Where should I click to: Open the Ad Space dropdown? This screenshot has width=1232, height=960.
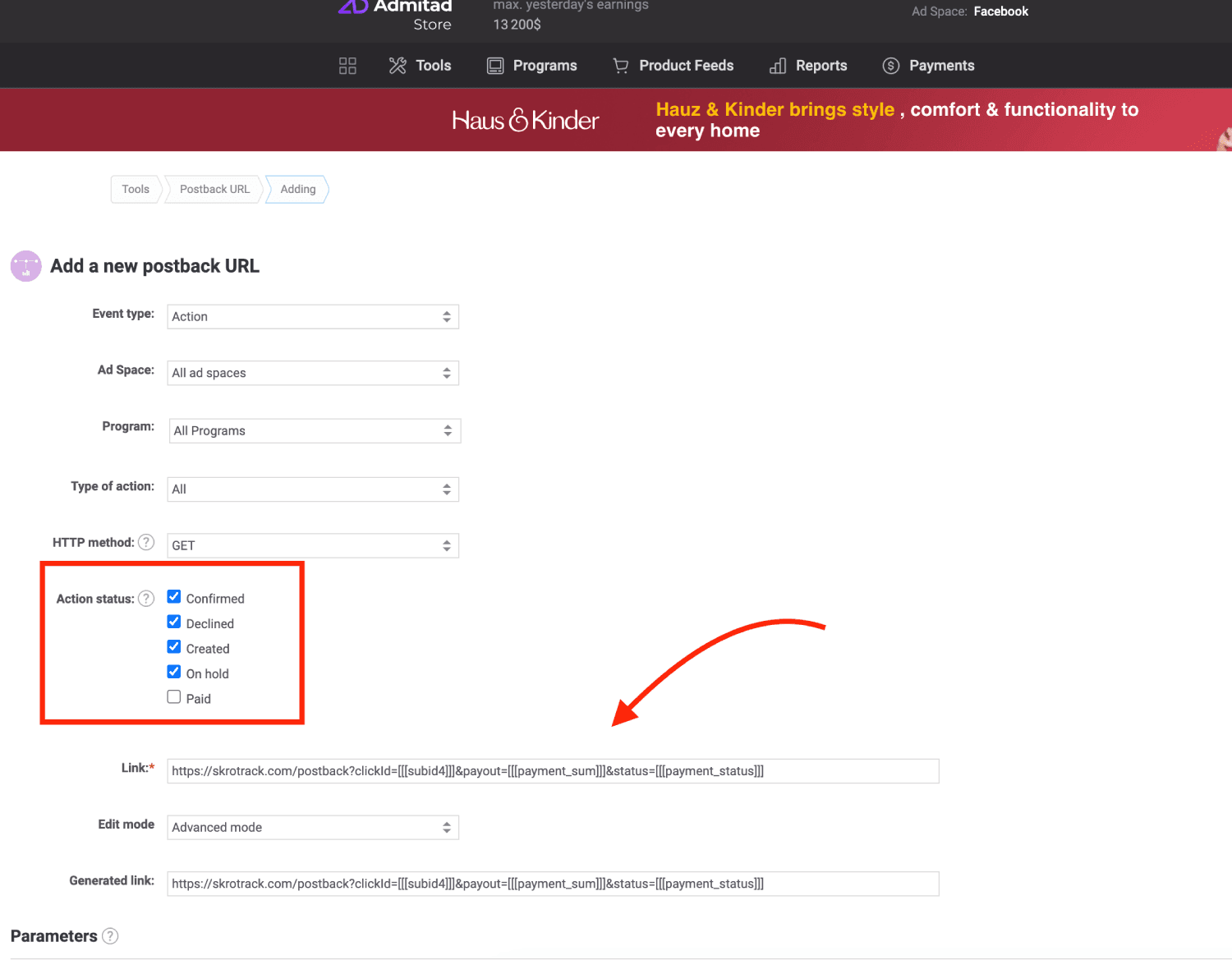coord(313,373)
